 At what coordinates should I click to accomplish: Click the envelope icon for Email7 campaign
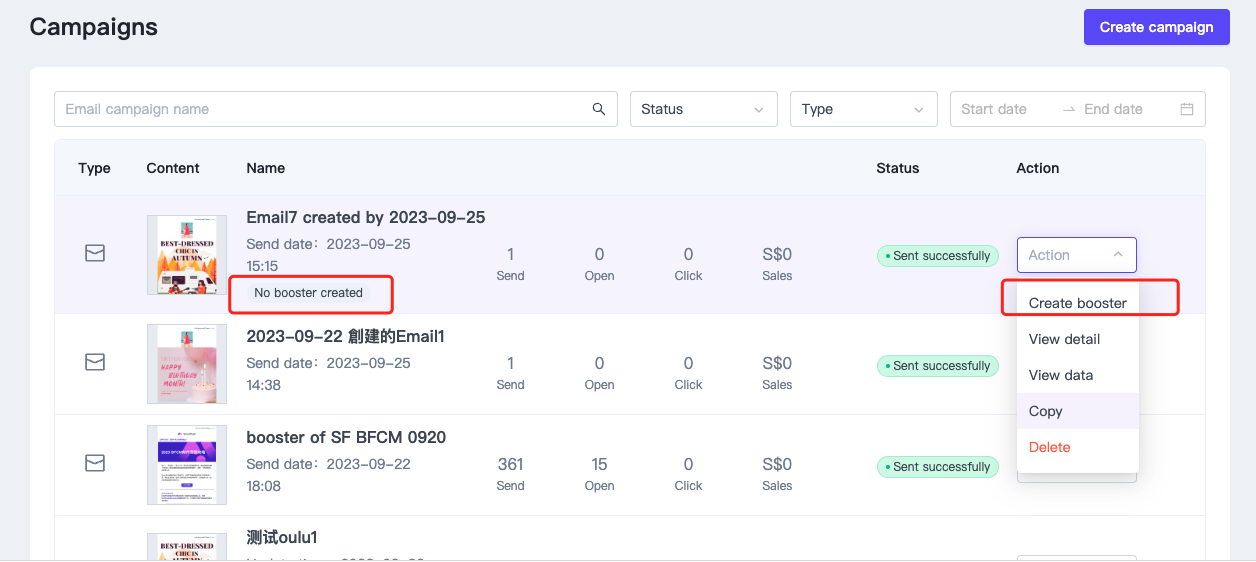click(95, 254)
